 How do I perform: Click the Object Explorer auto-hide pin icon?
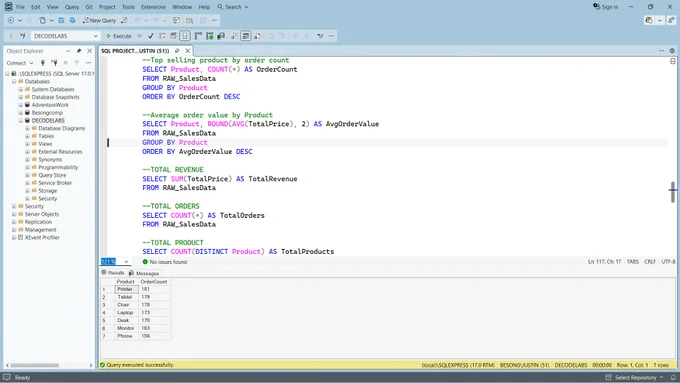point(79,51)
